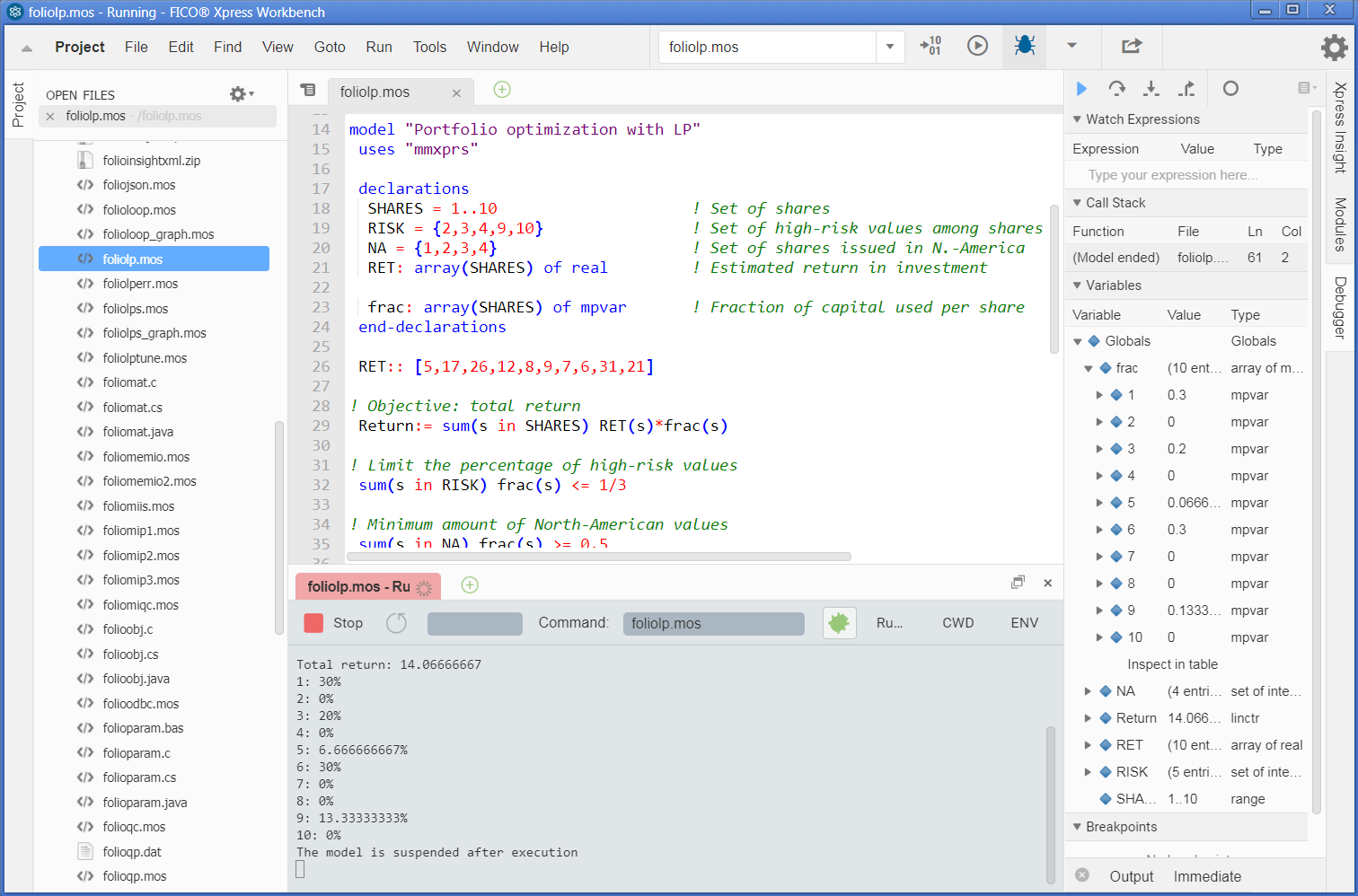Click the watch expression input field
The height and width of the screenshot is (896, 1358).
[x=1186, y=174]
